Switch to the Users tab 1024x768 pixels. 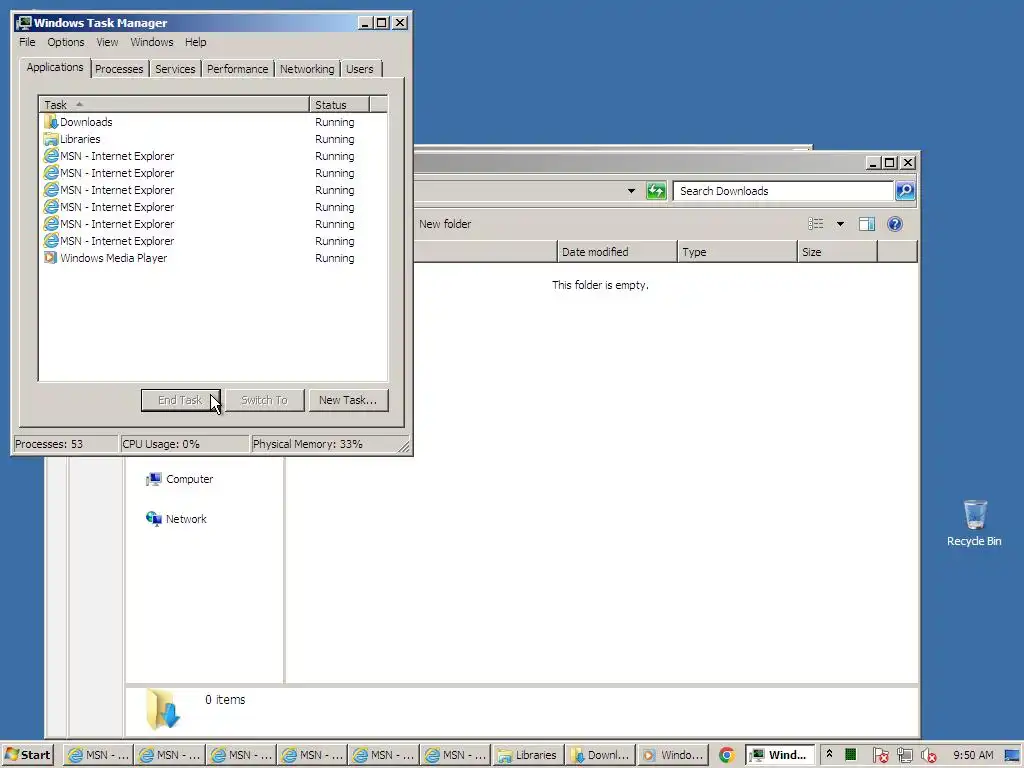coord(360,69)
